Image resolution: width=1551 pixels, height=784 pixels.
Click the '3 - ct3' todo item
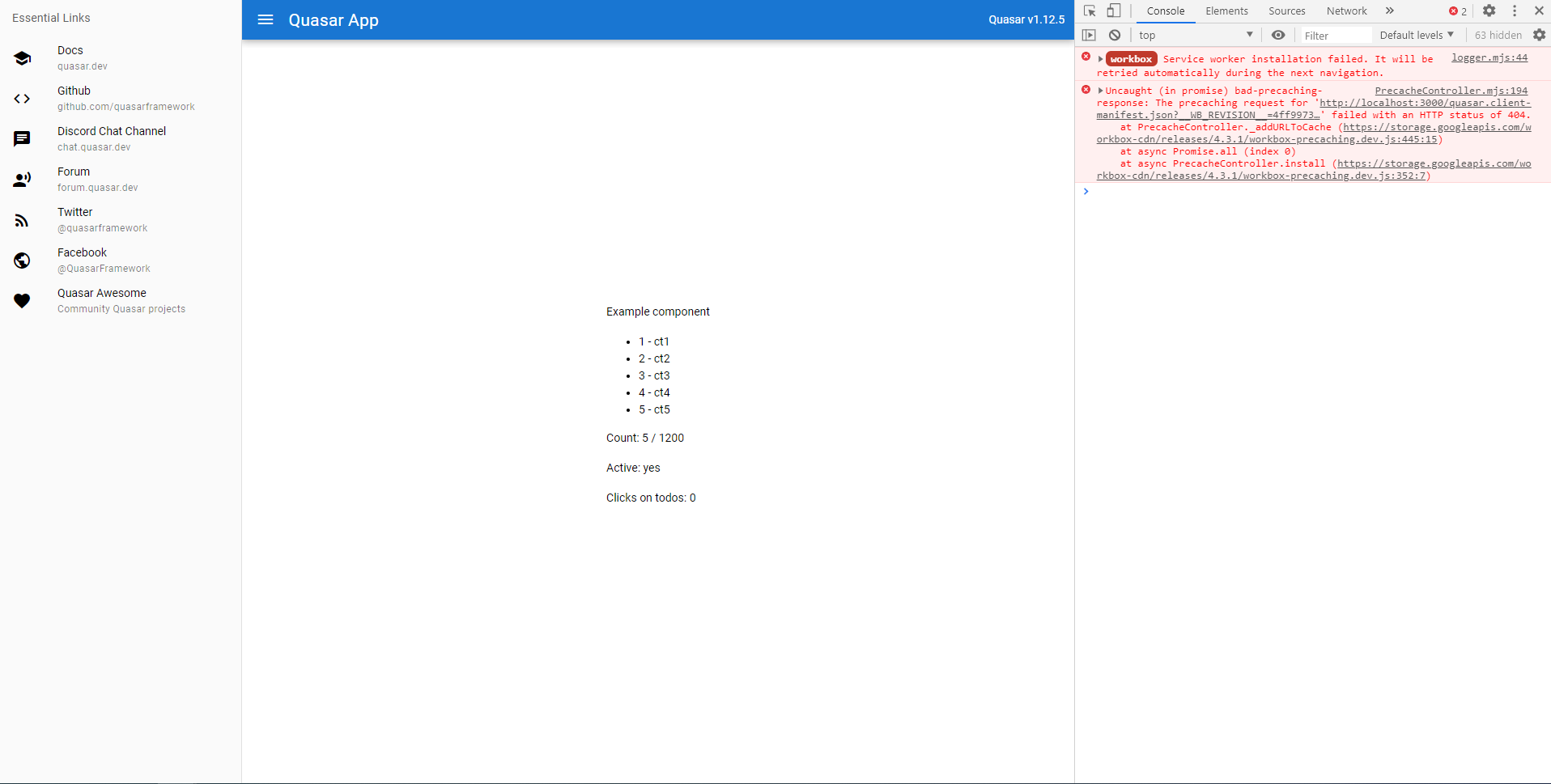coord(654,375)
